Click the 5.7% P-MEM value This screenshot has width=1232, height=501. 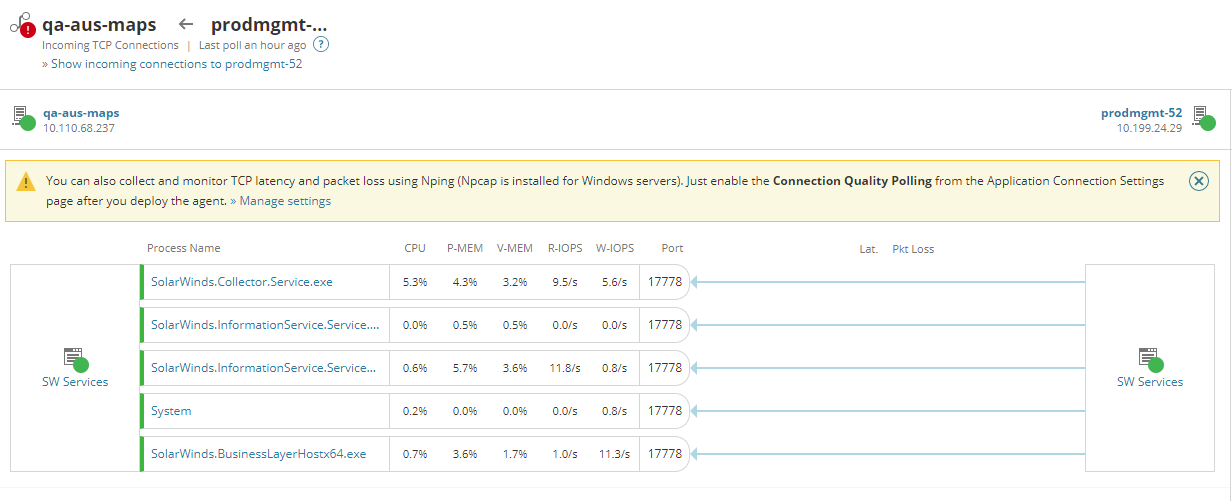click(x=465, y=368)
